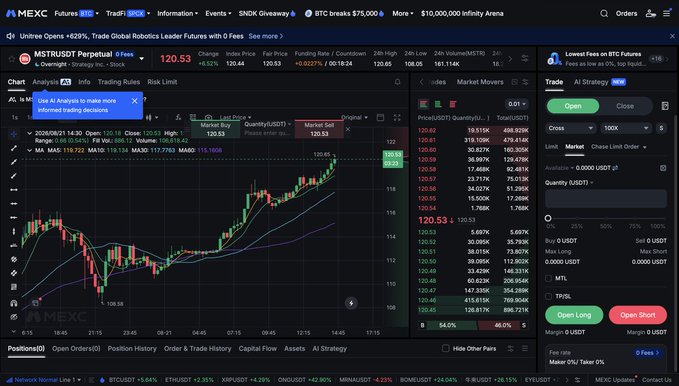
Task: Open the Original chart type dropdown
Action: (x=354, y=117)
